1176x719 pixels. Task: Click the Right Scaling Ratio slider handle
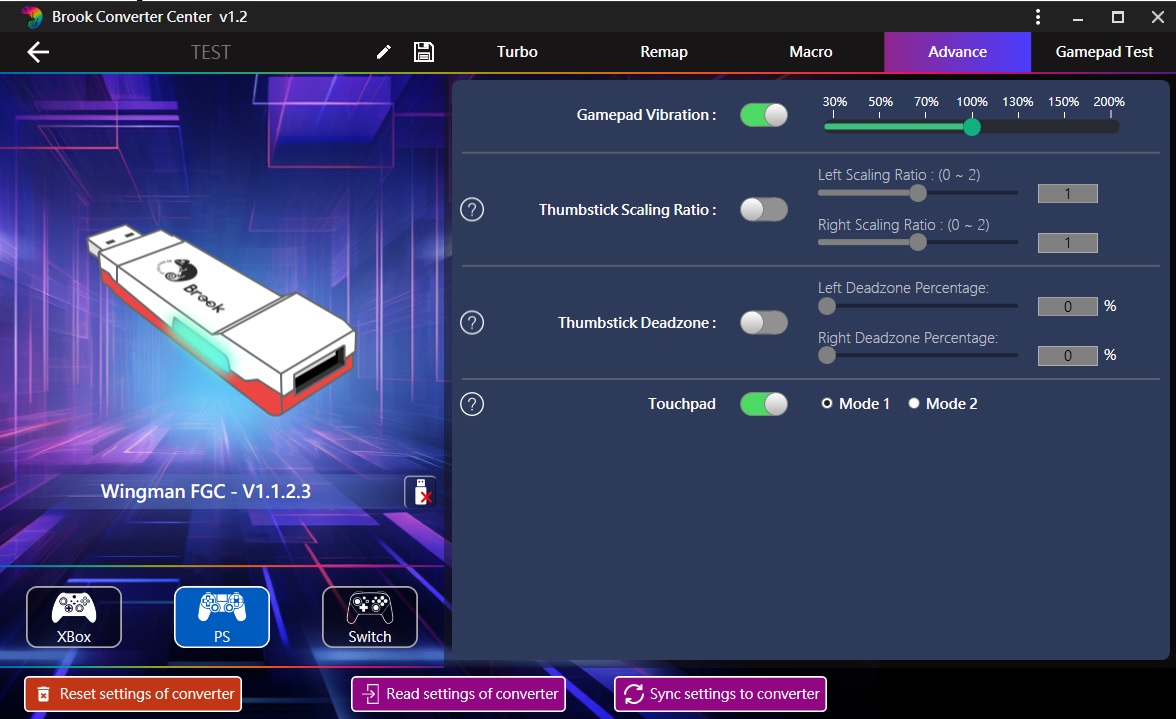[918, 242]
